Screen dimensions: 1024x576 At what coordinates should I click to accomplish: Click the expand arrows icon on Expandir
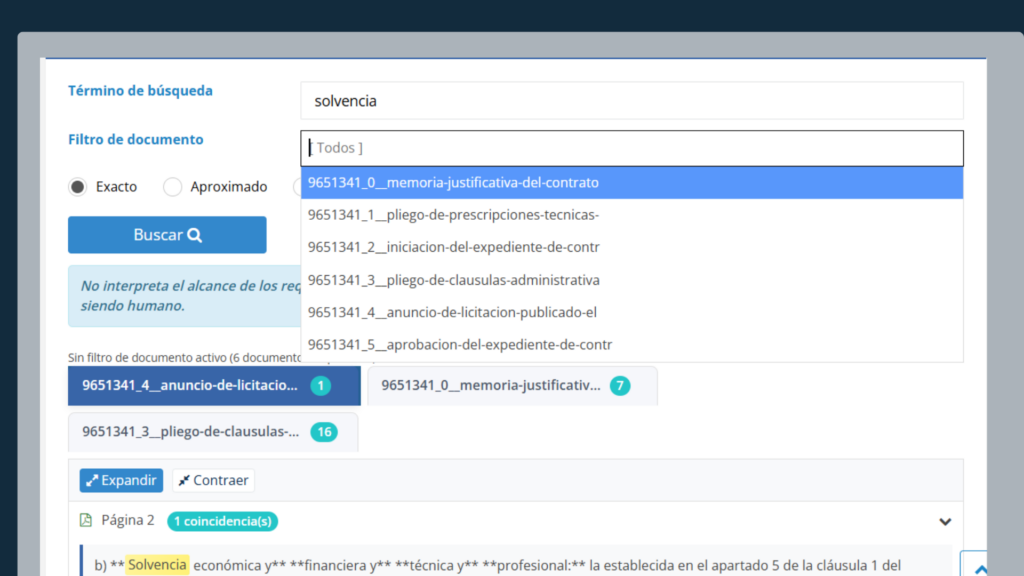point(91,480)
